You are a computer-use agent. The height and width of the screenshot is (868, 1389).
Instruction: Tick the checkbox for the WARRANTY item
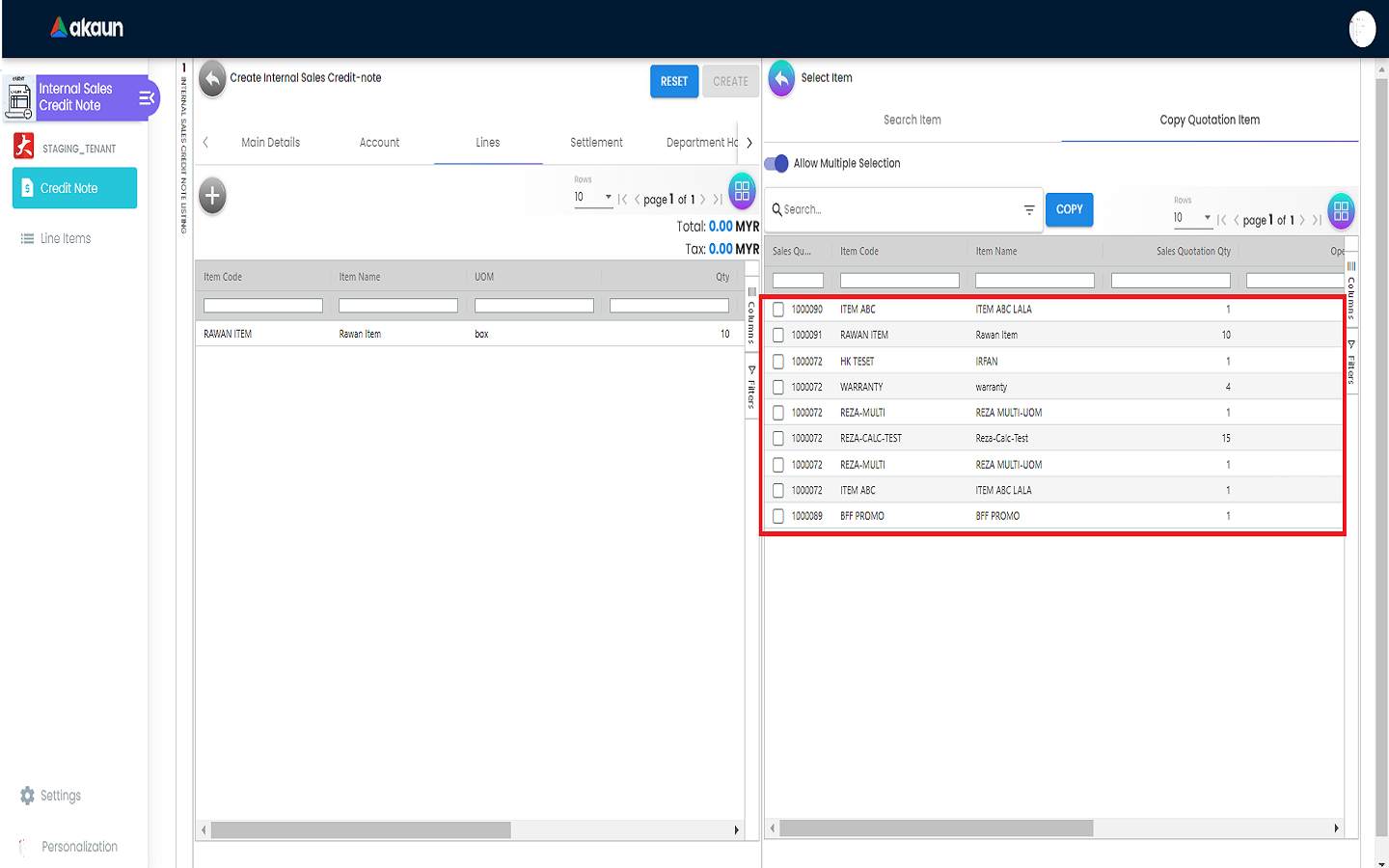click(778, 387)
